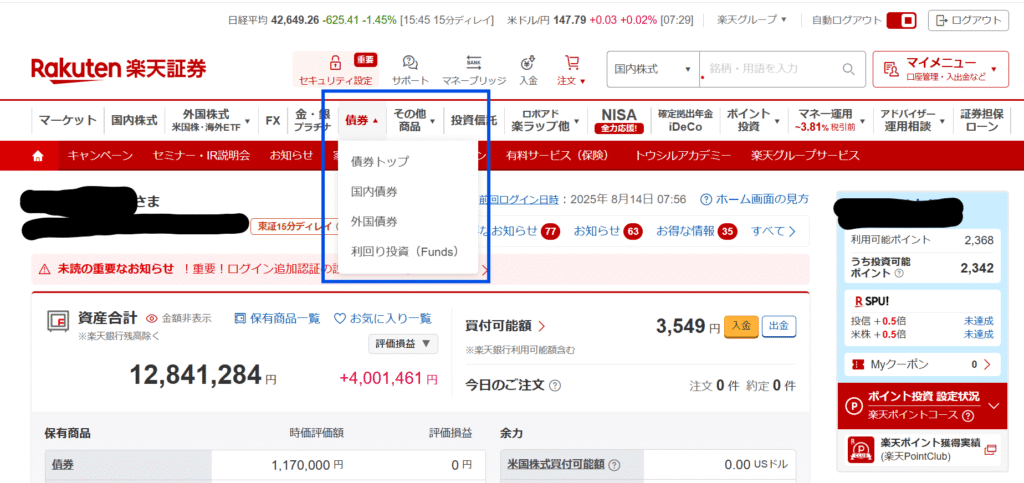Click the 楽天ポイント獲得実績 PointClub icon

pyautogui.click(x=861, y=449)
